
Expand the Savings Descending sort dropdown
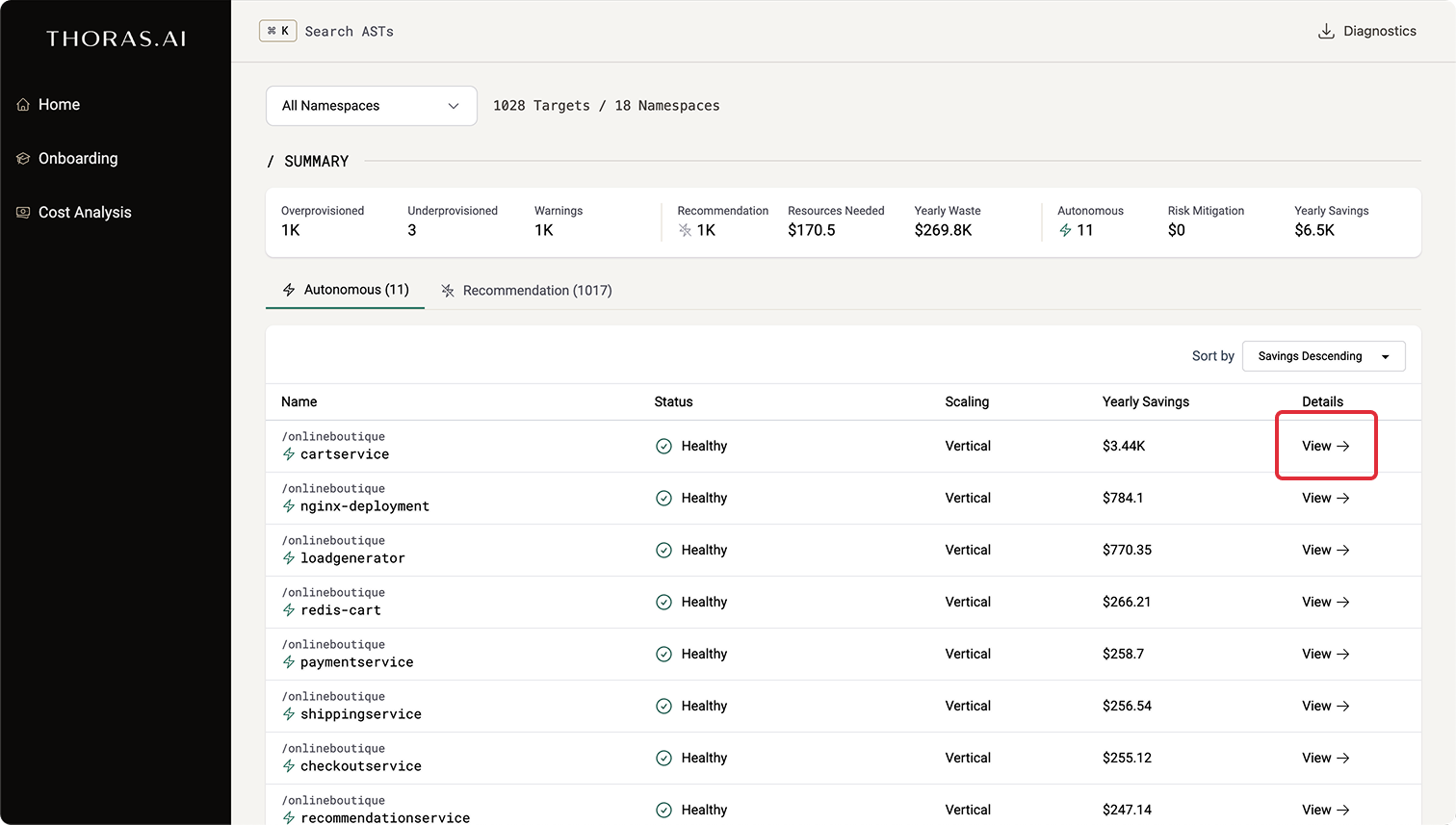(x=1323, y=356)
